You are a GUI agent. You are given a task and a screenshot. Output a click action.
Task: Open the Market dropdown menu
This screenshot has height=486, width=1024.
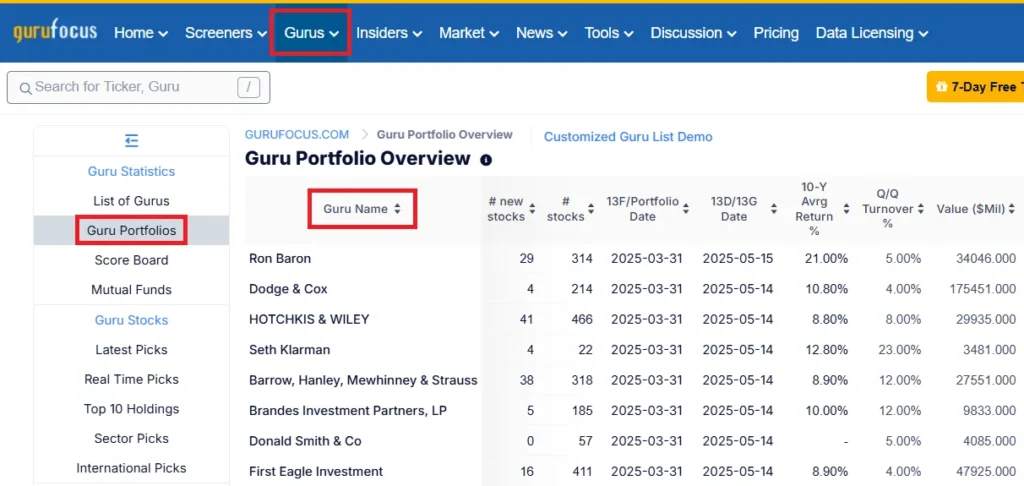coord(469,33)
